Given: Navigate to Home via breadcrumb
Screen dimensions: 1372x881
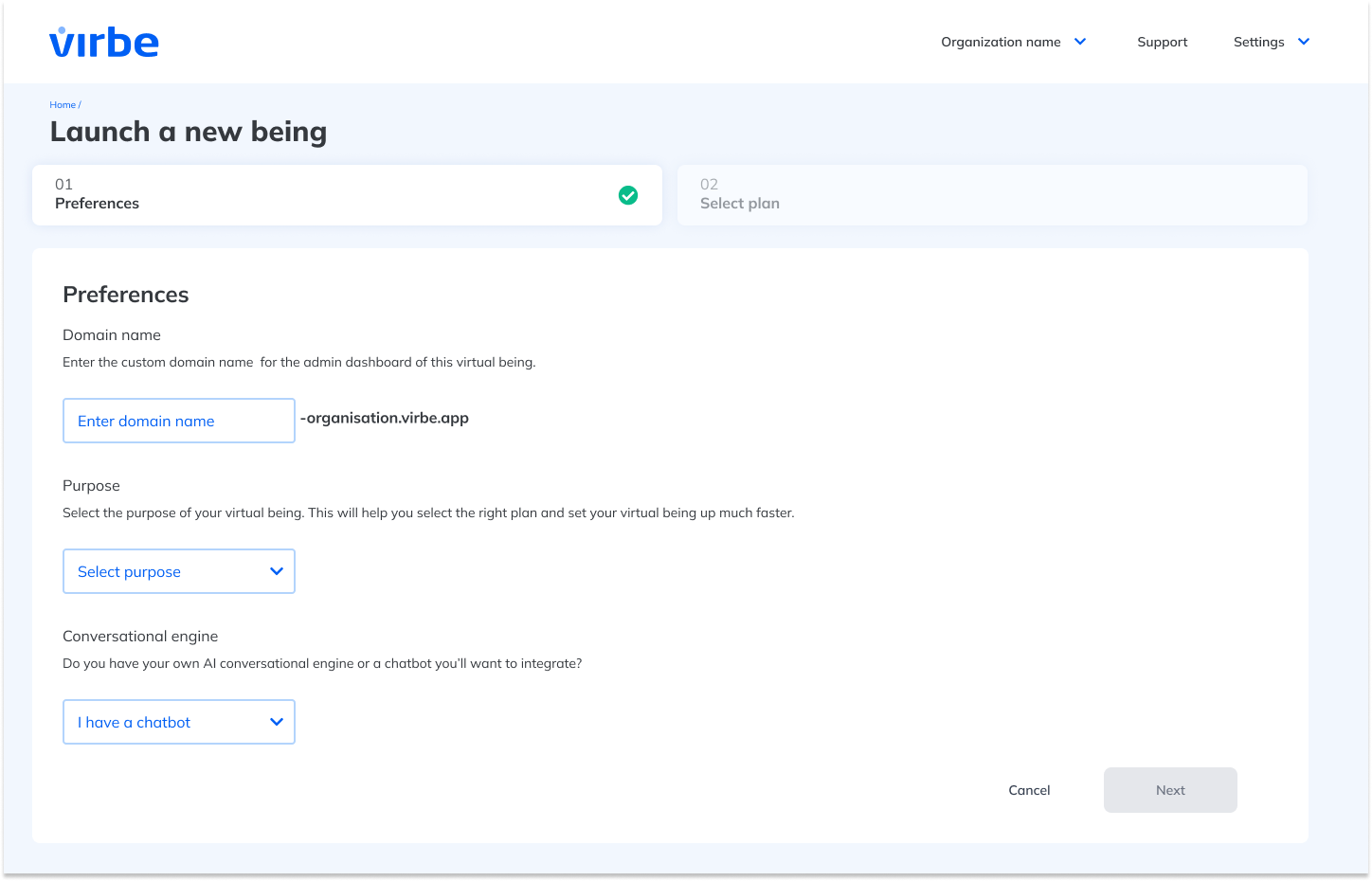Looking at the screenshot, I should coord(63,105).
